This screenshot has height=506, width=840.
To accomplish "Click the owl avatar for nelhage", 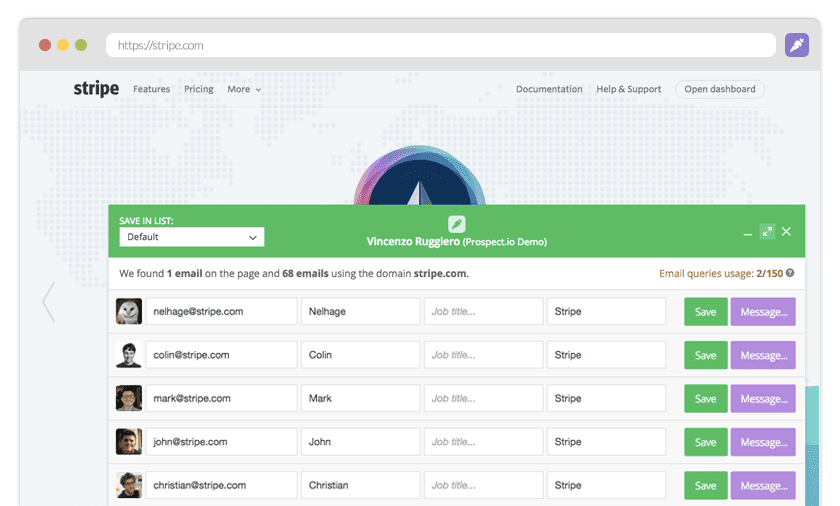I will pyautogui.click(x=129, y=312).
